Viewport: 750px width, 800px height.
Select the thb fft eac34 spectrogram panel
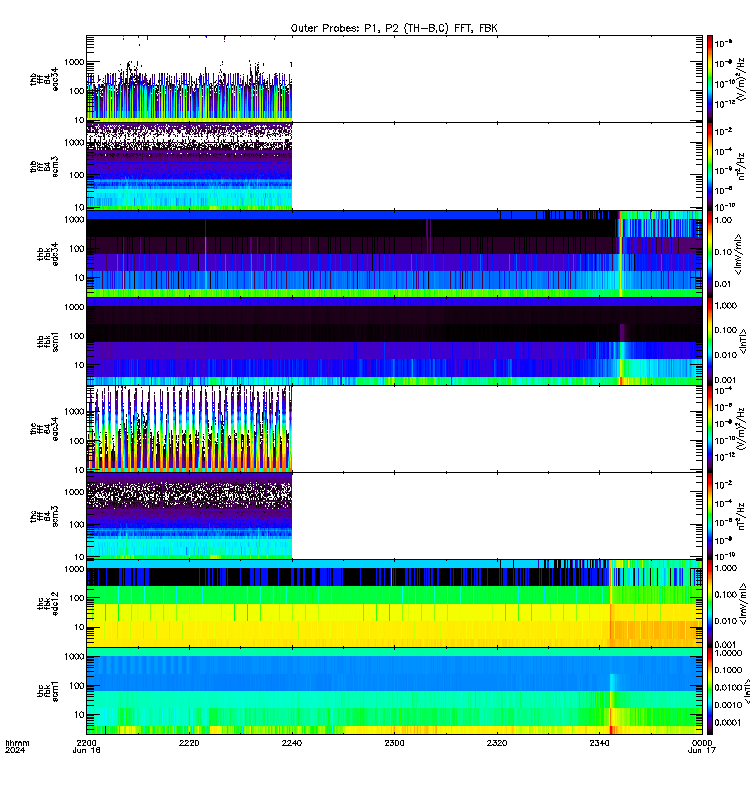394,79
